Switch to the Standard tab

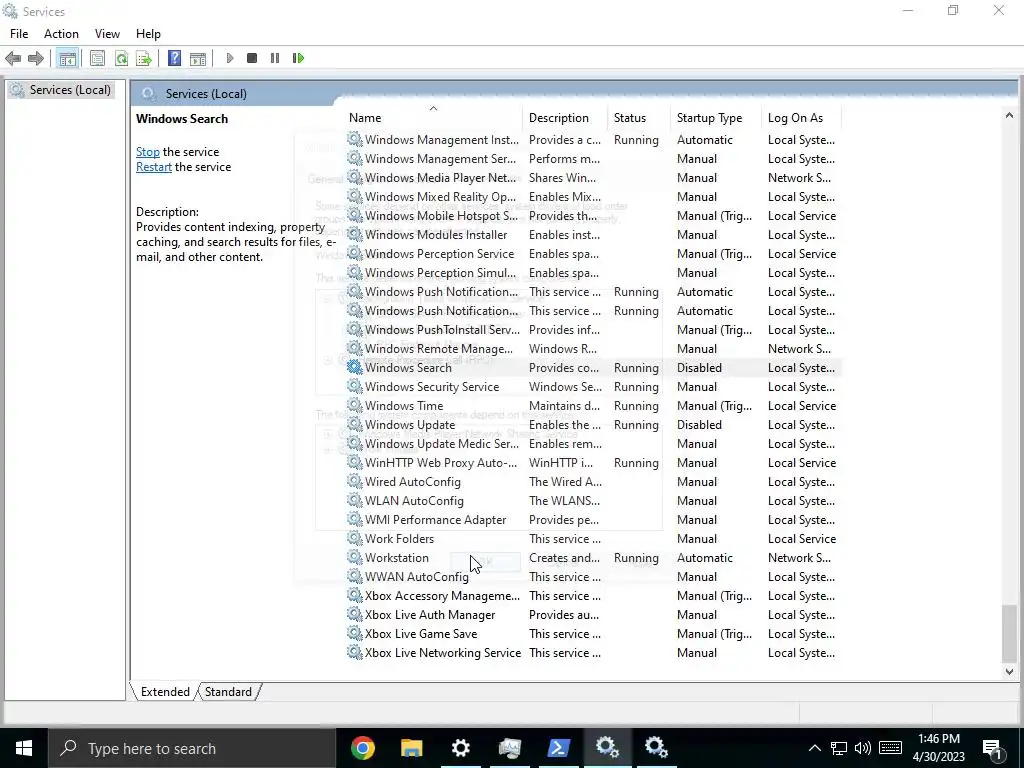[x=228, y=692]
